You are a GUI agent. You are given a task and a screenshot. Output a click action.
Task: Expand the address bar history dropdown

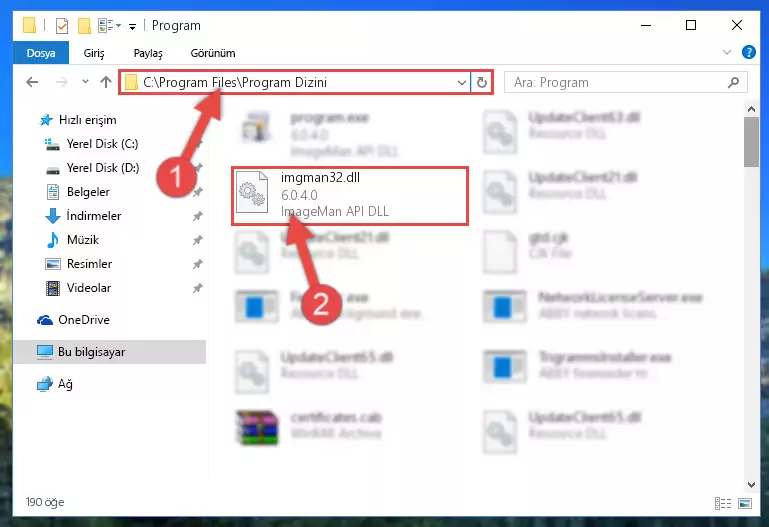[x=461, y=82]
